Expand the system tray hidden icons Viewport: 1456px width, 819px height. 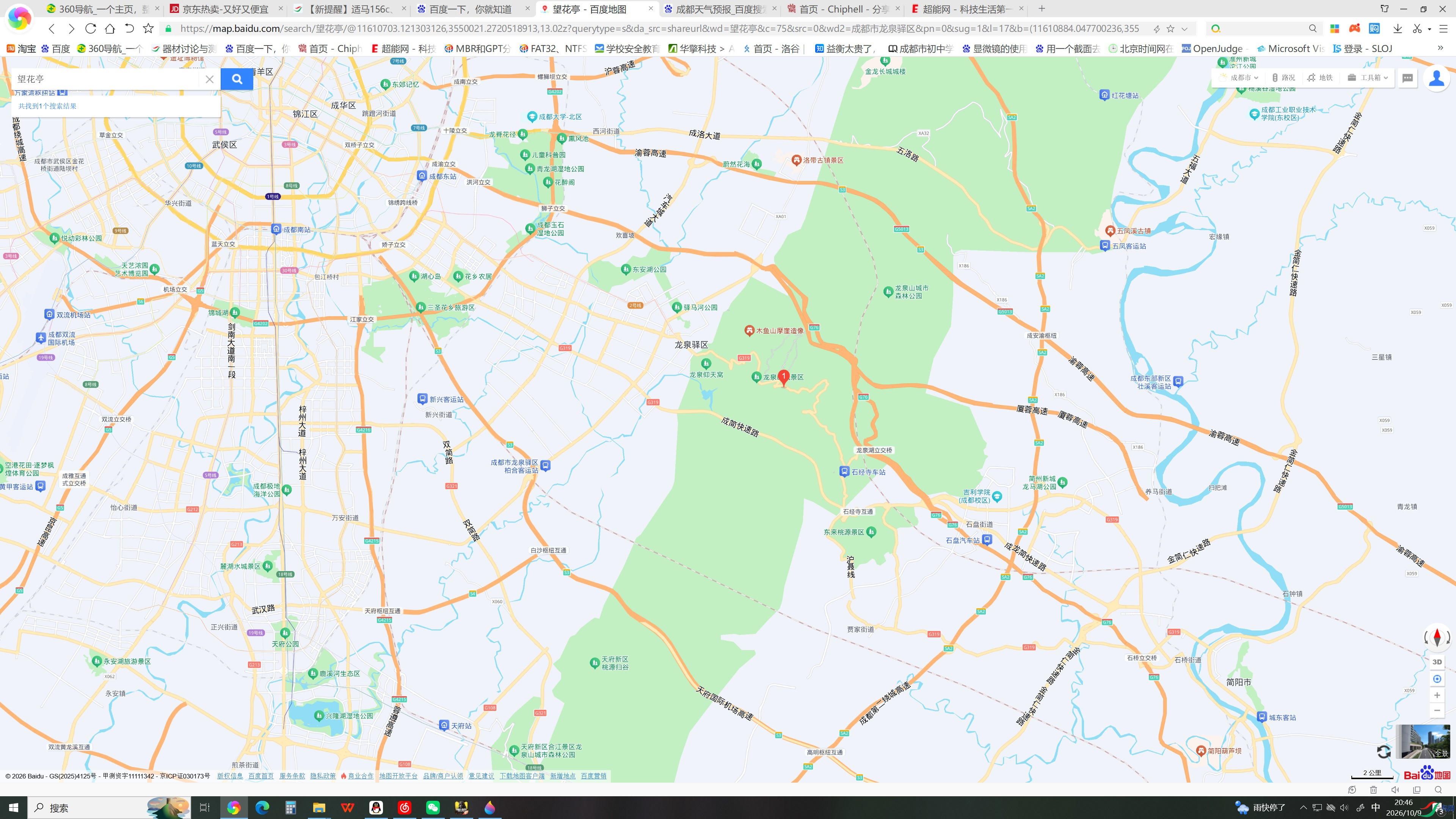[1303, 808]
